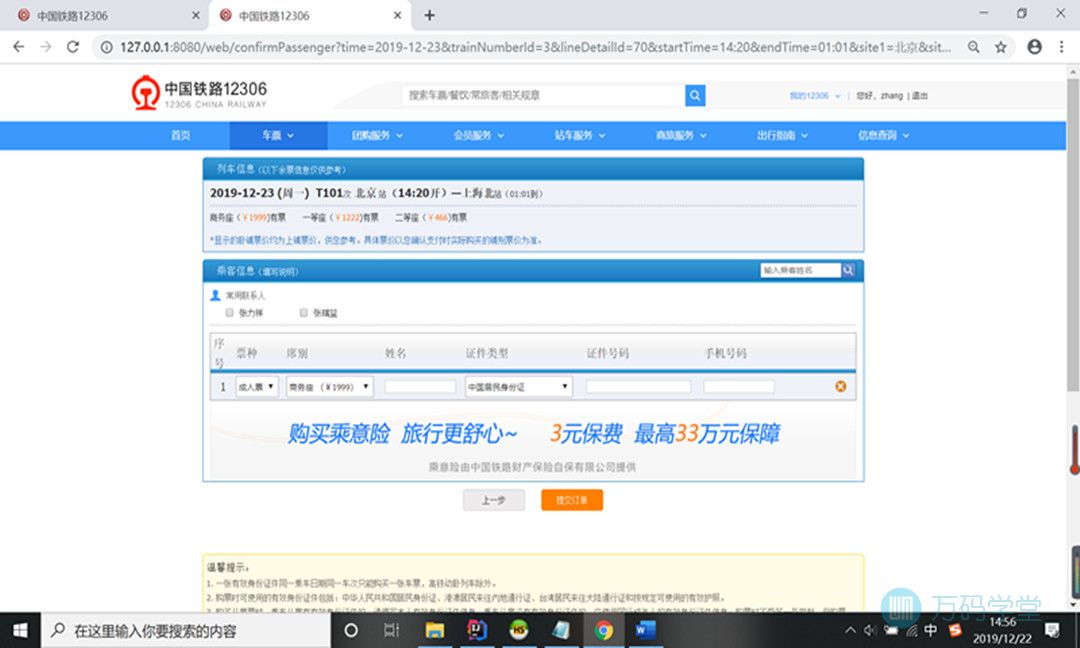Click the blue site search magnifier button
The image size is (1080, 648).
pos(695,95)
